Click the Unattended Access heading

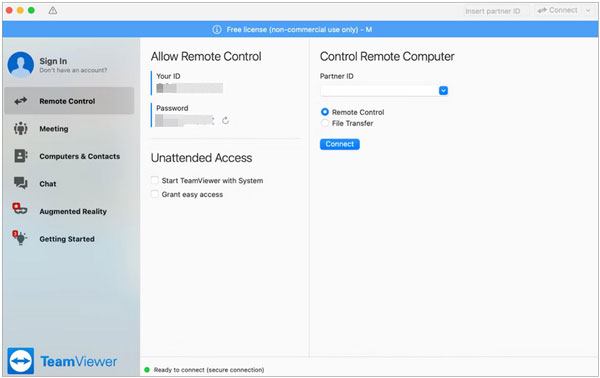[201, 158]
